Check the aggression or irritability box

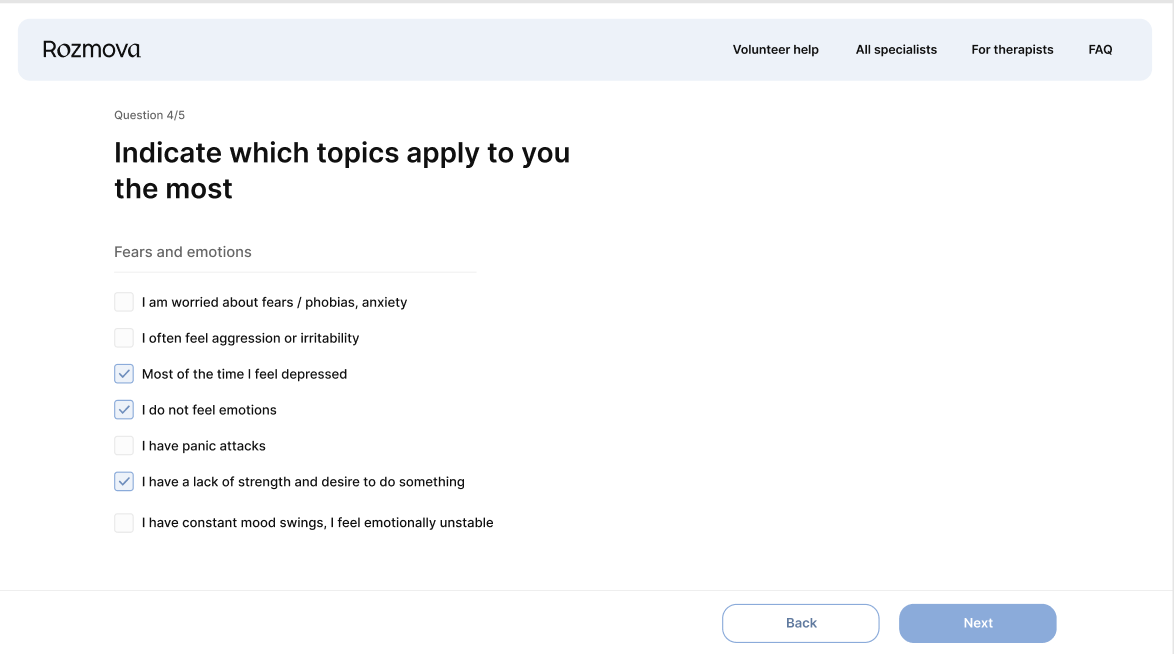click(x=124, y=338)
